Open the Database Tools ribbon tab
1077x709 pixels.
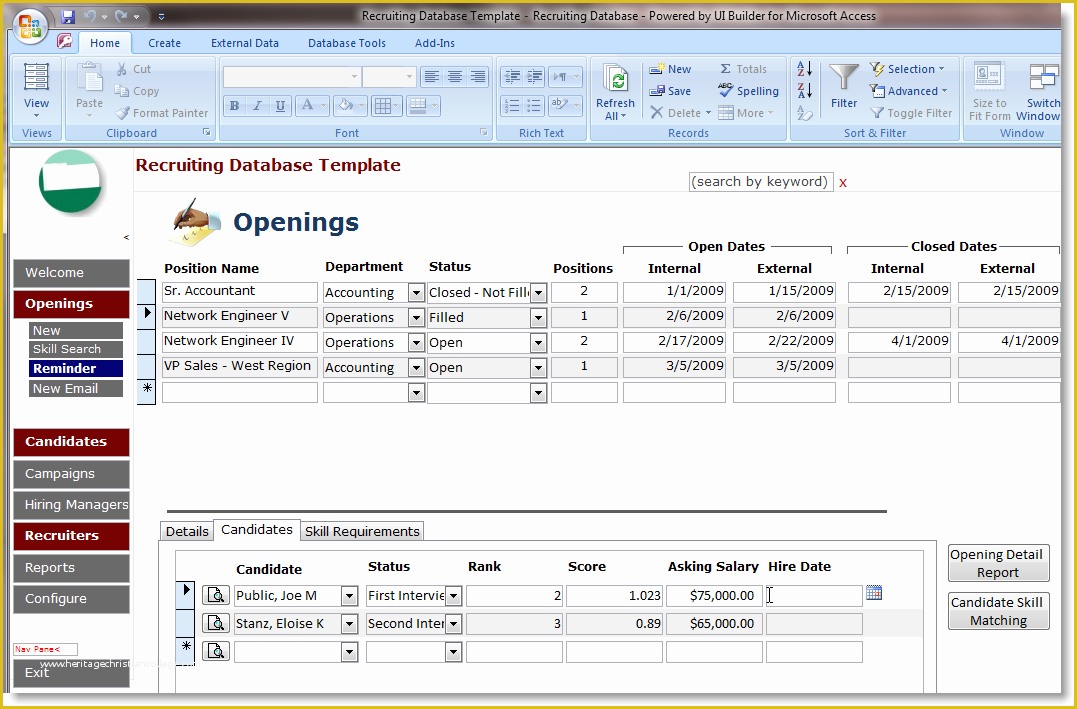[347, 43]
